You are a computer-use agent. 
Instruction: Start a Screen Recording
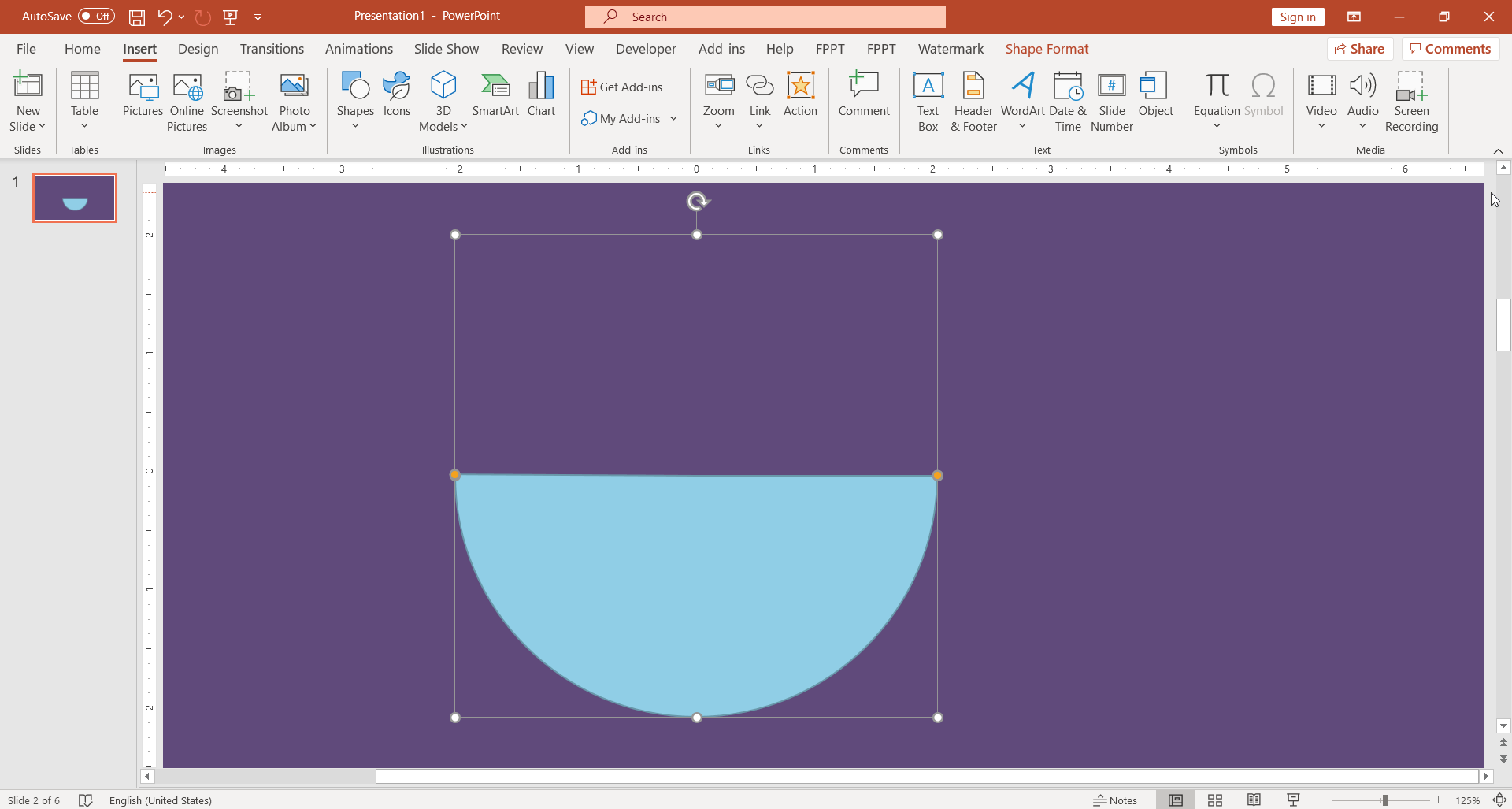(x=1411, y=102)
